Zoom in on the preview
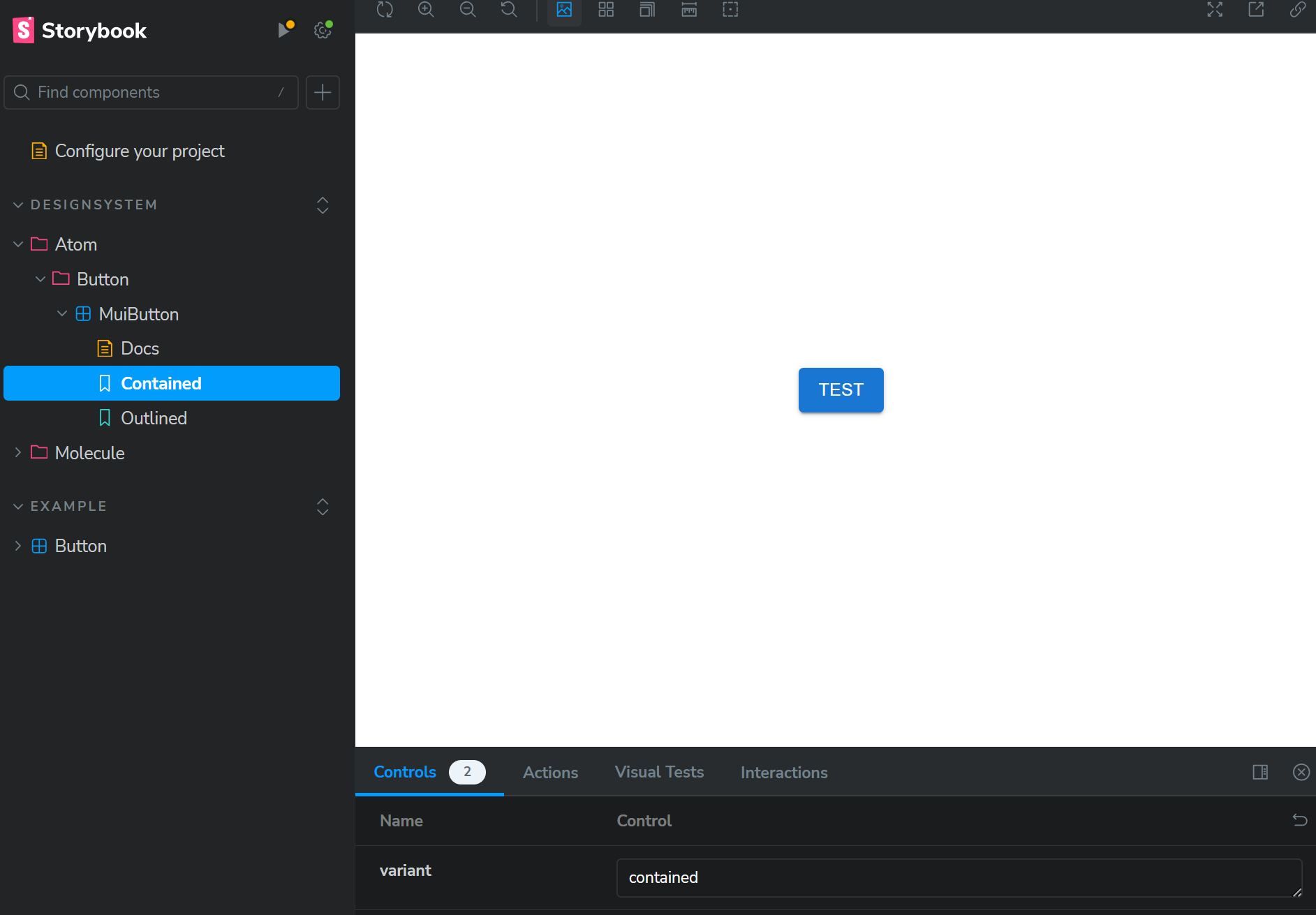This screenshot has width=1316, height=915. tap(426, 10)
